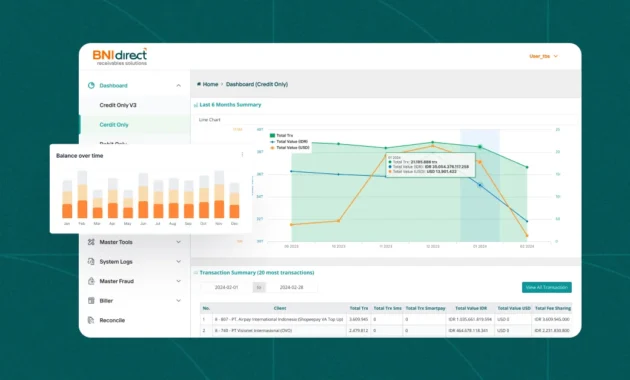Click the PT Visionet Internasional (OVO) row

[386, 331]
